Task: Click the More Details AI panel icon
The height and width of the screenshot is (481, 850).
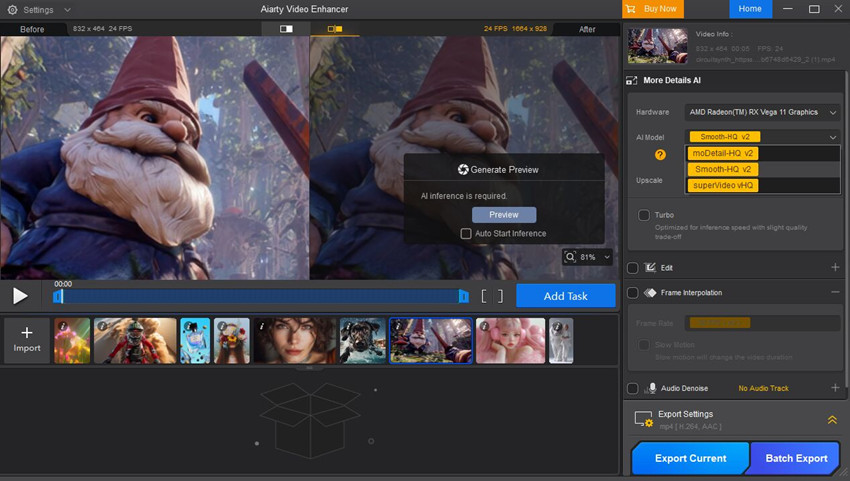Action: (x=632, y=80)
